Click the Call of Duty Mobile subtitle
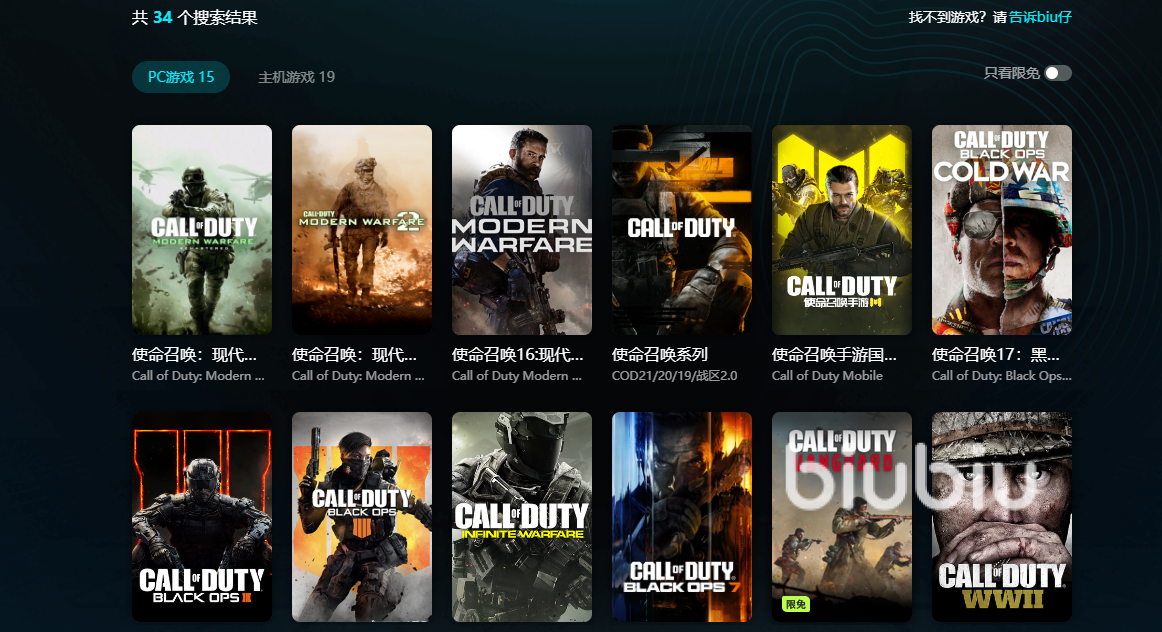The width and height of the screenshot is (1162, 632). coord(827,376)
